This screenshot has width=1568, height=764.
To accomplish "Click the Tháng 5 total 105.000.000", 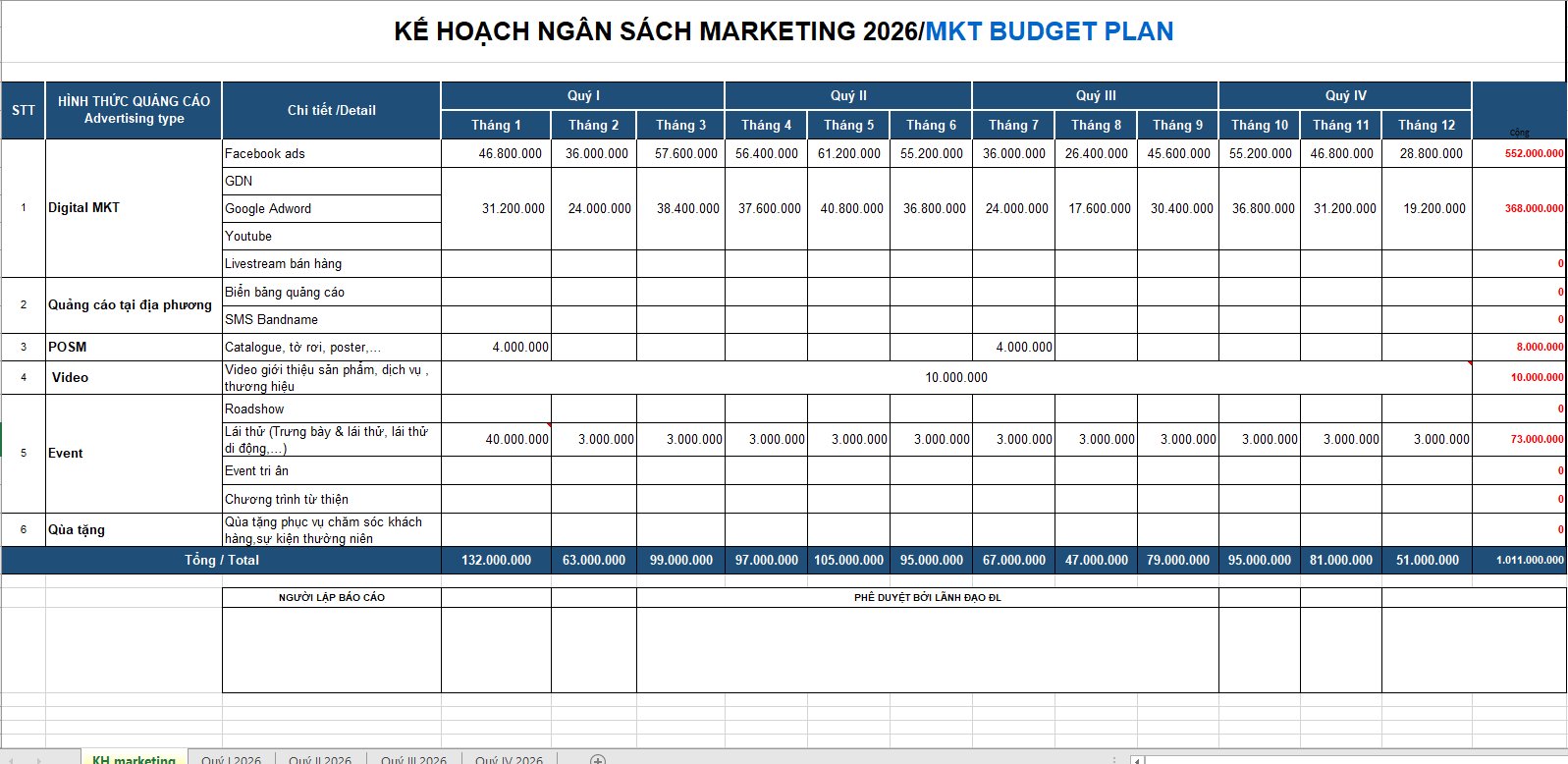I will click(x=848, y=560).
